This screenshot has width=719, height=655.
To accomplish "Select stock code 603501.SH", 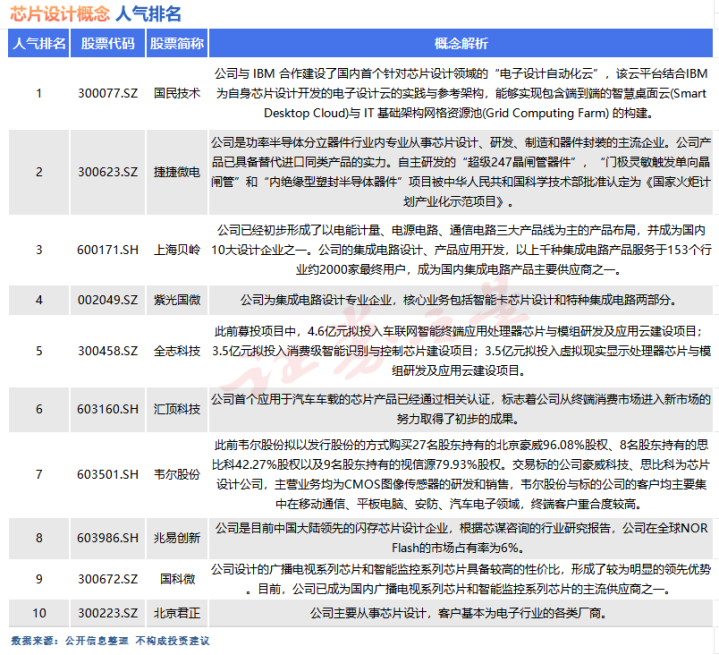I will click(108, 474).
